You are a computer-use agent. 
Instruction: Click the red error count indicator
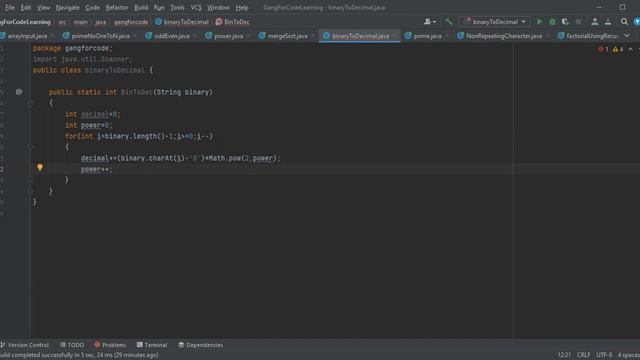pos(603,49)
